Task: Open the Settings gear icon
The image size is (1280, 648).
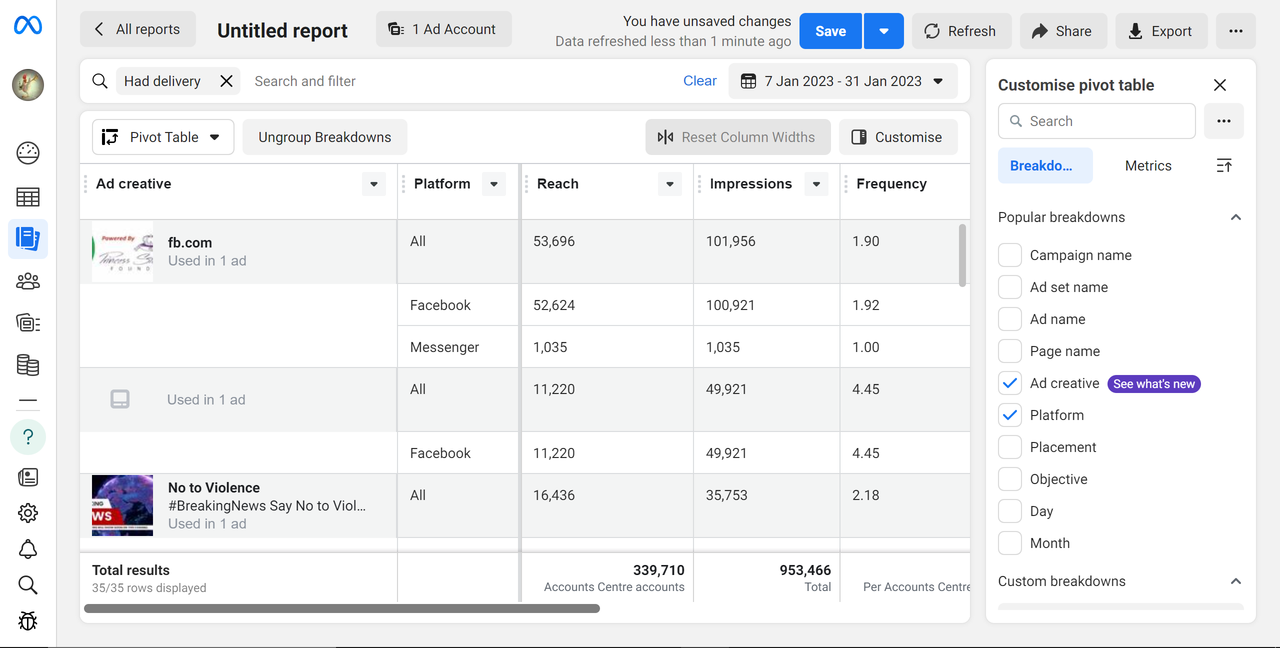Action: pos(28,513)
